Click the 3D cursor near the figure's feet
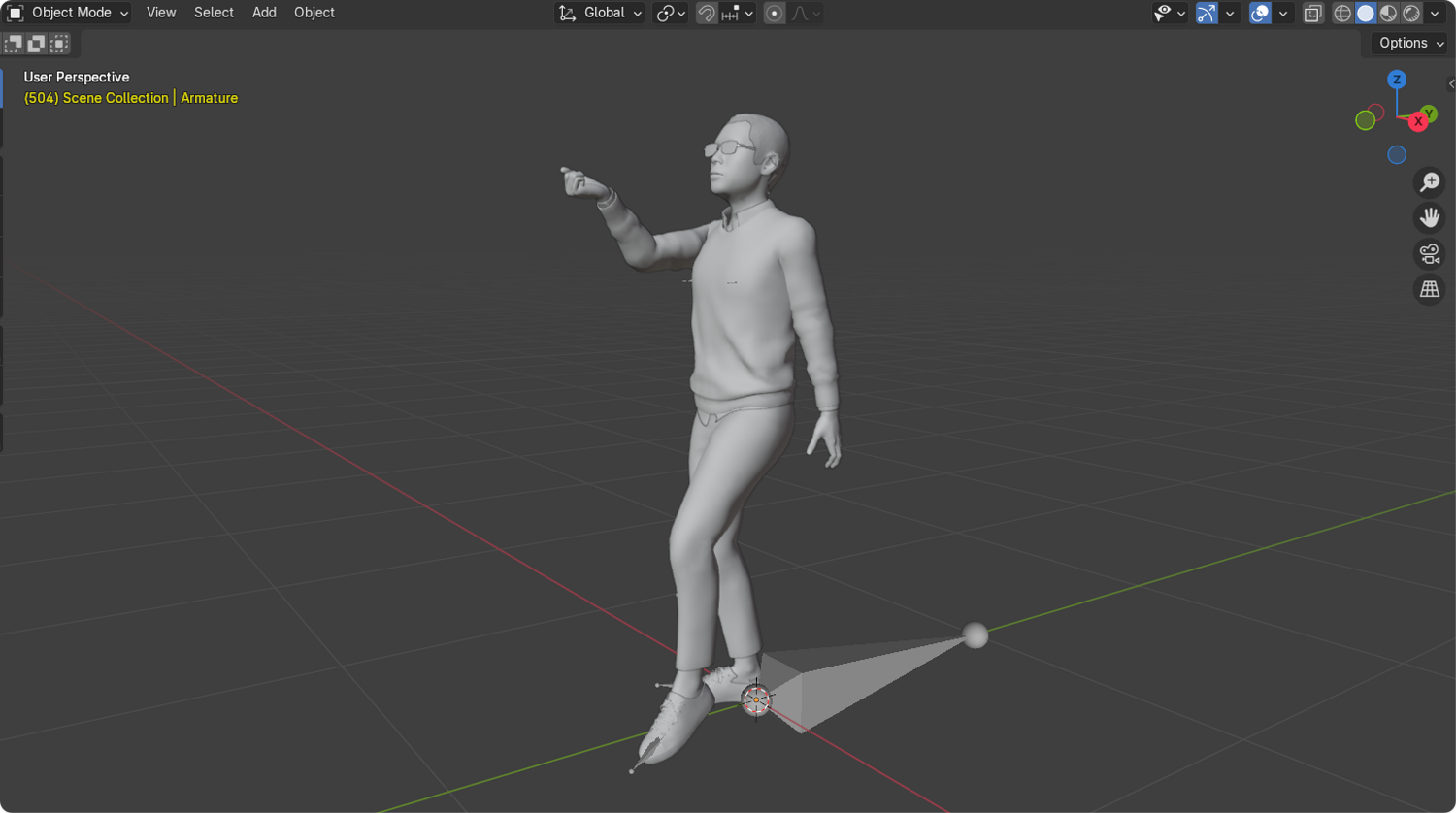This screenshot has width=1456, height=813. point(756,699)
